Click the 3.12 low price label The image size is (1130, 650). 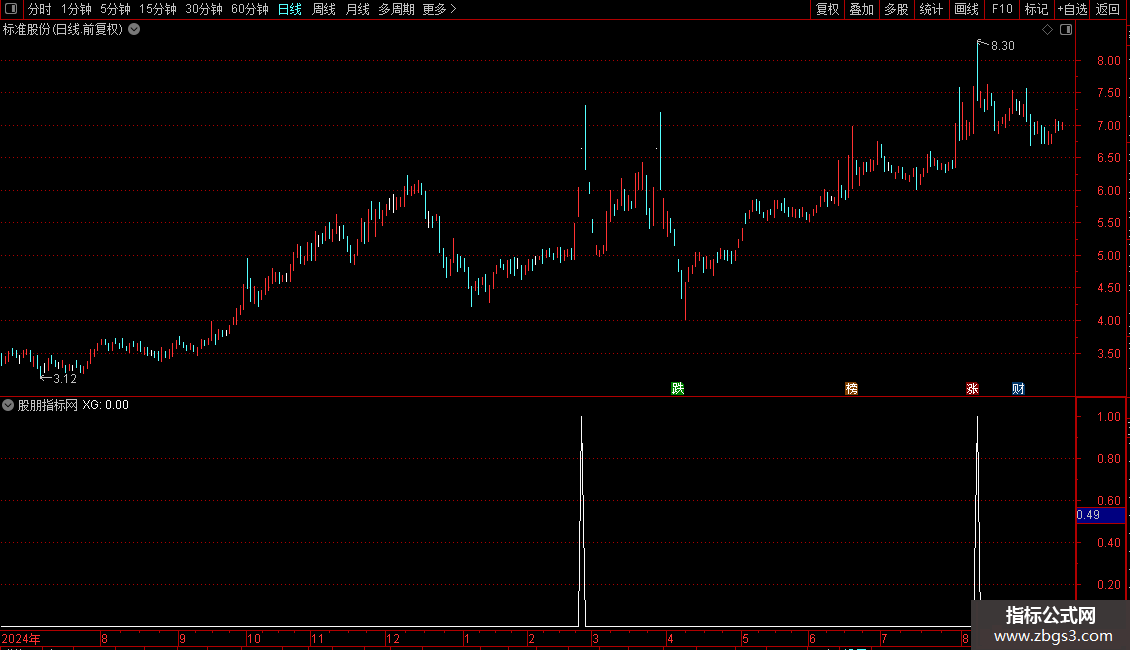coord(65,378)
